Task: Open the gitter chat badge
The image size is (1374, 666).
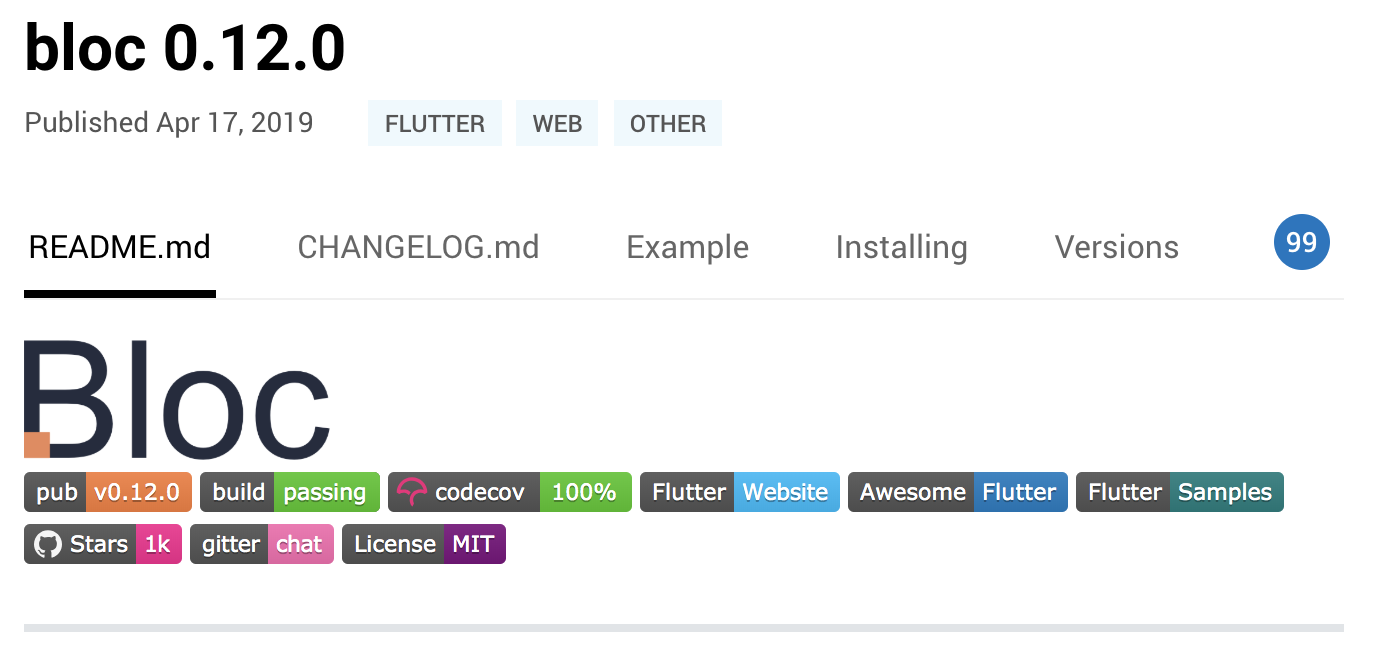Action: click(x=262, y=544)
